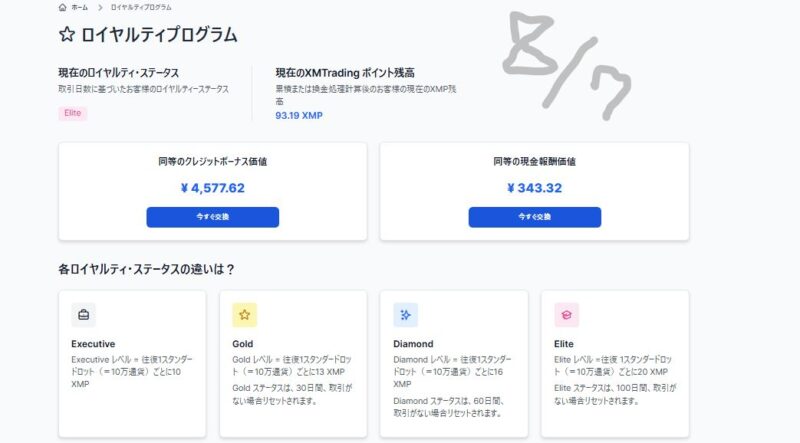Click the Elite graduation cap icon

tap(566, 315)
